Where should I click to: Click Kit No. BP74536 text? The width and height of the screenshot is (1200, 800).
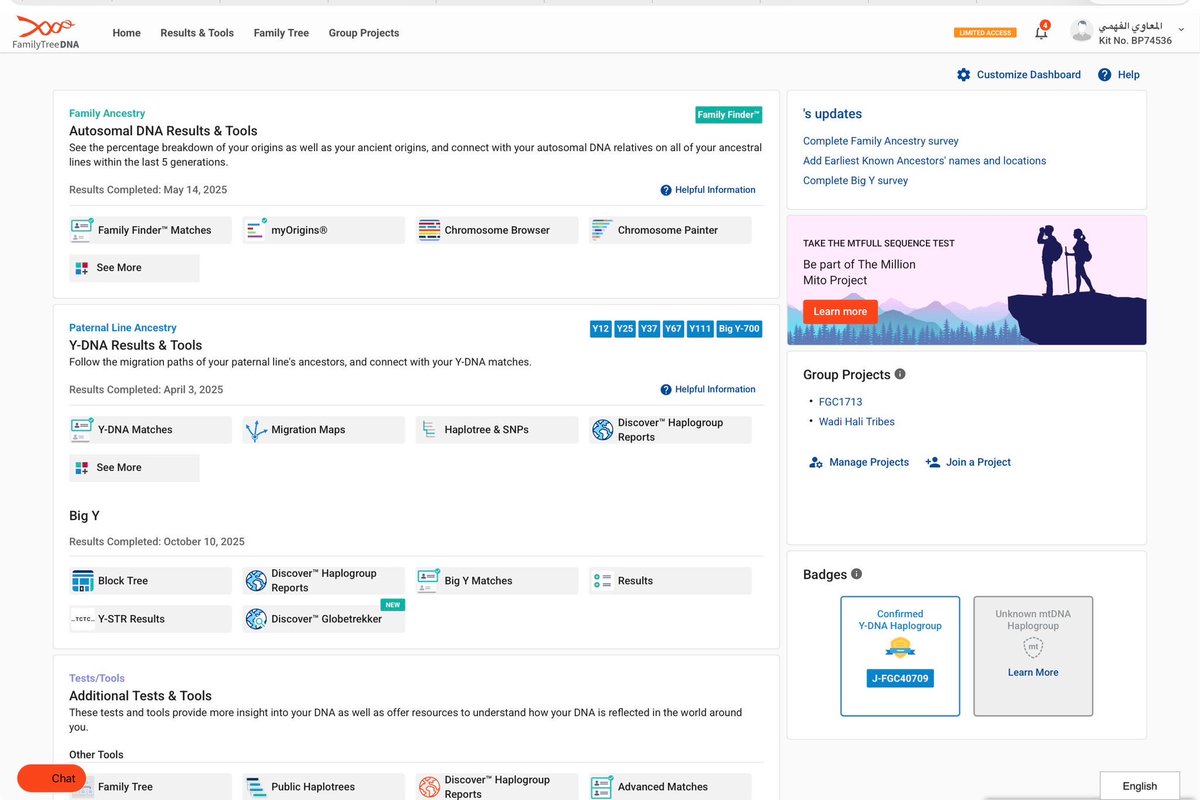(1135, 41)
